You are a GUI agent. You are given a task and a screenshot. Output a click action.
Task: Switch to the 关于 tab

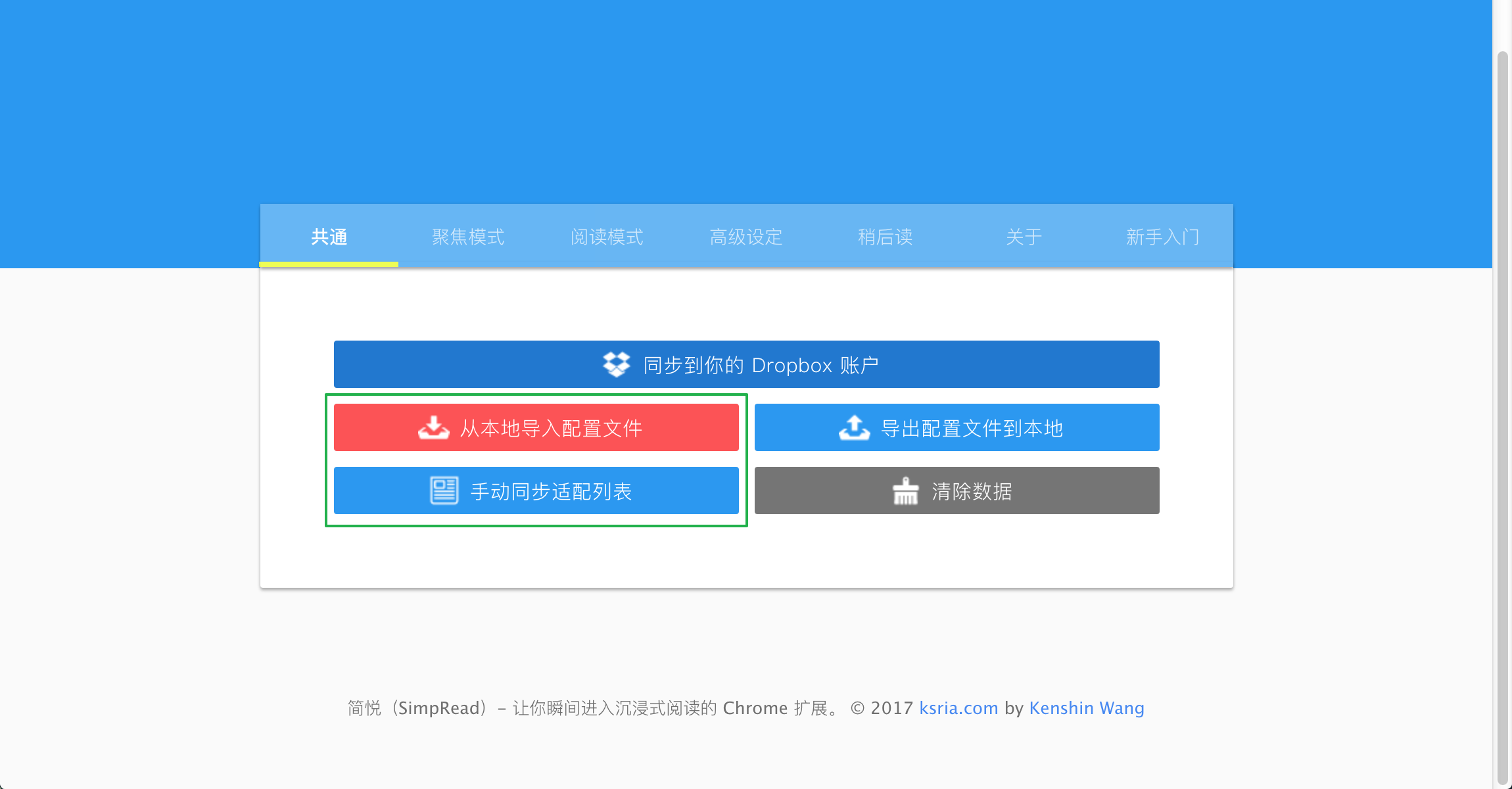pyautogui.click(x=1024, y=237)
